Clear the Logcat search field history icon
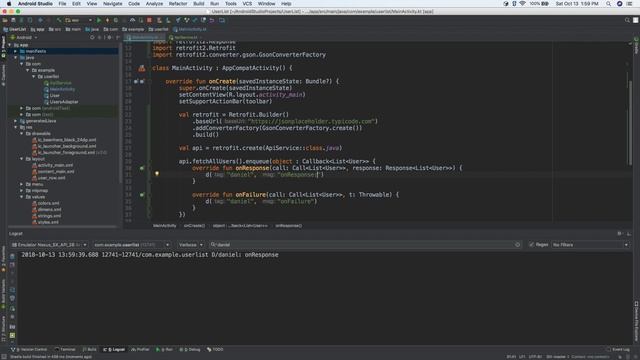 [x=517, y=244]
